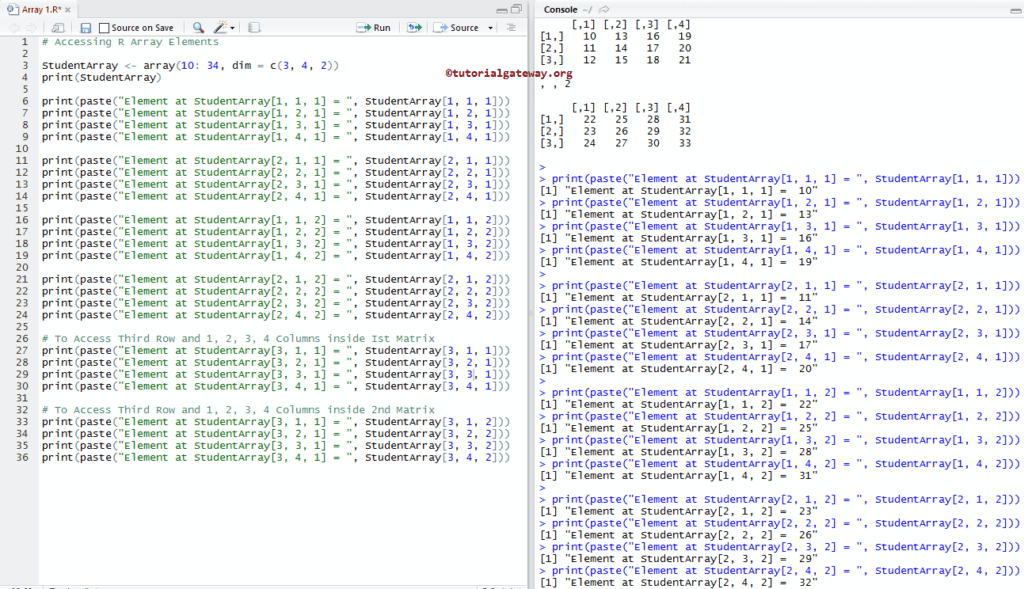Click line number 20 in the gutter

pos(22,267)
